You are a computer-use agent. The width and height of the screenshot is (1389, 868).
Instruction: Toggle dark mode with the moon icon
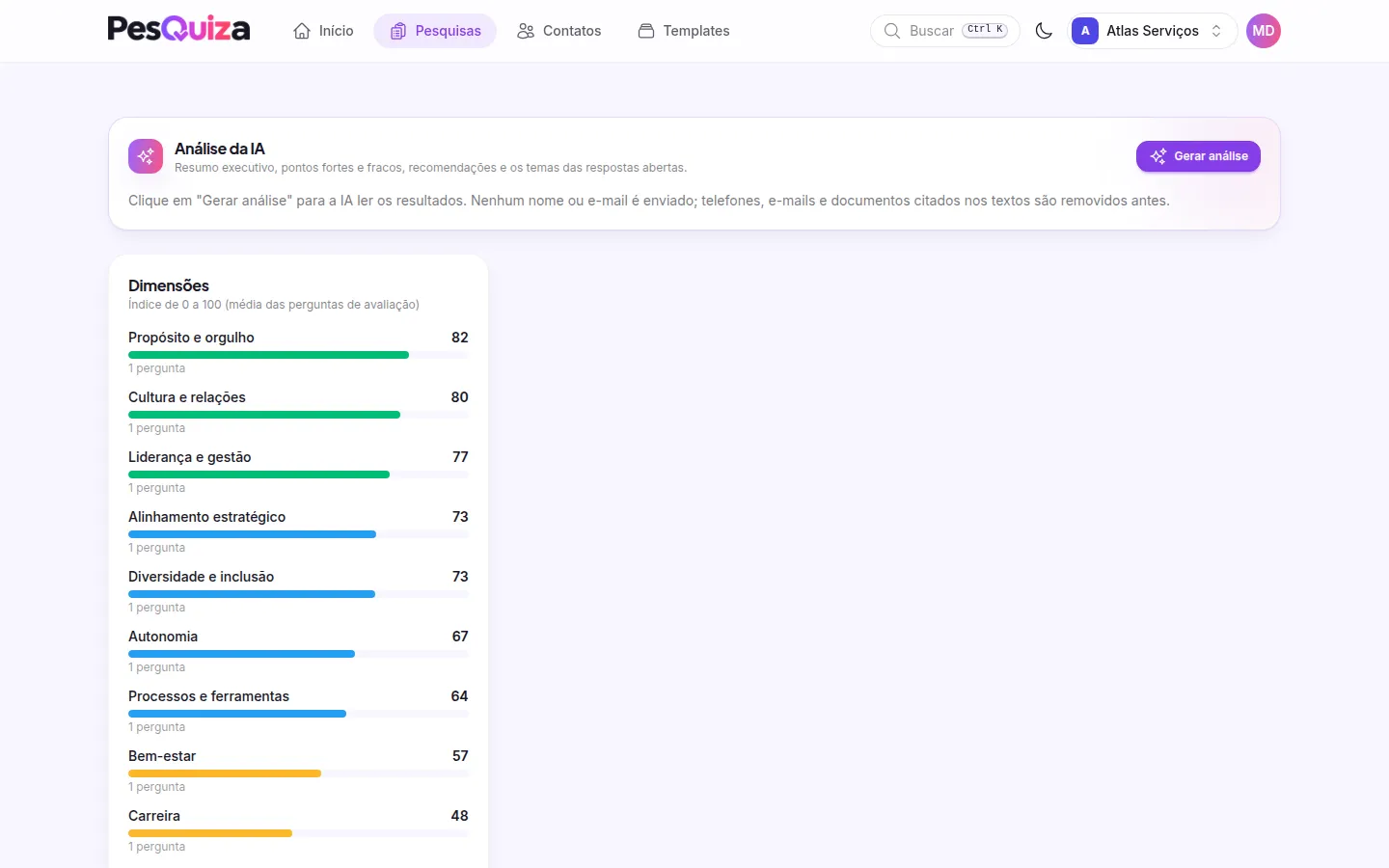(1044, 31)
